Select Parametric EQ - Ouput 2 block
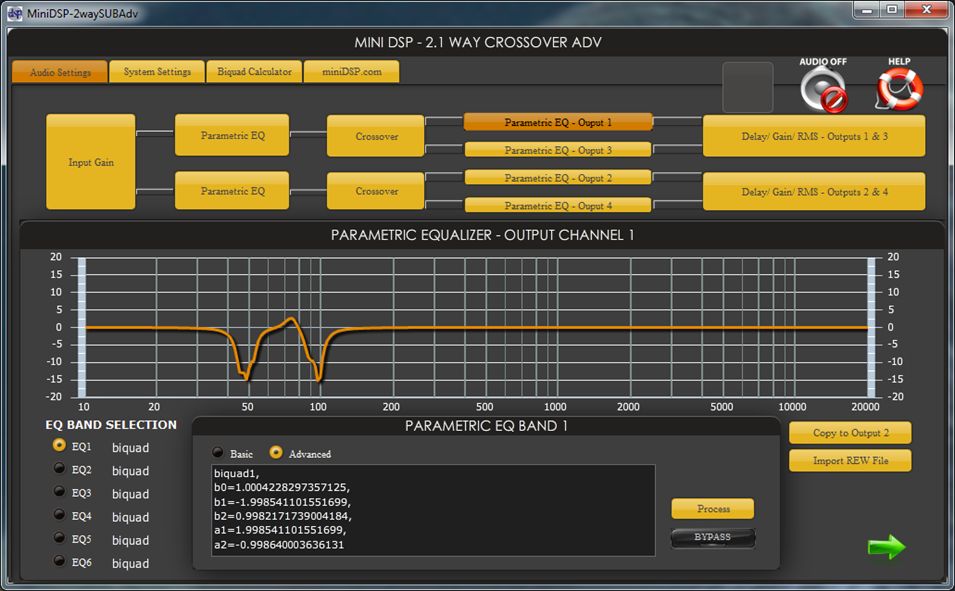Image resolution: width=955 pixels, height=591 pixels. (558, 177)
